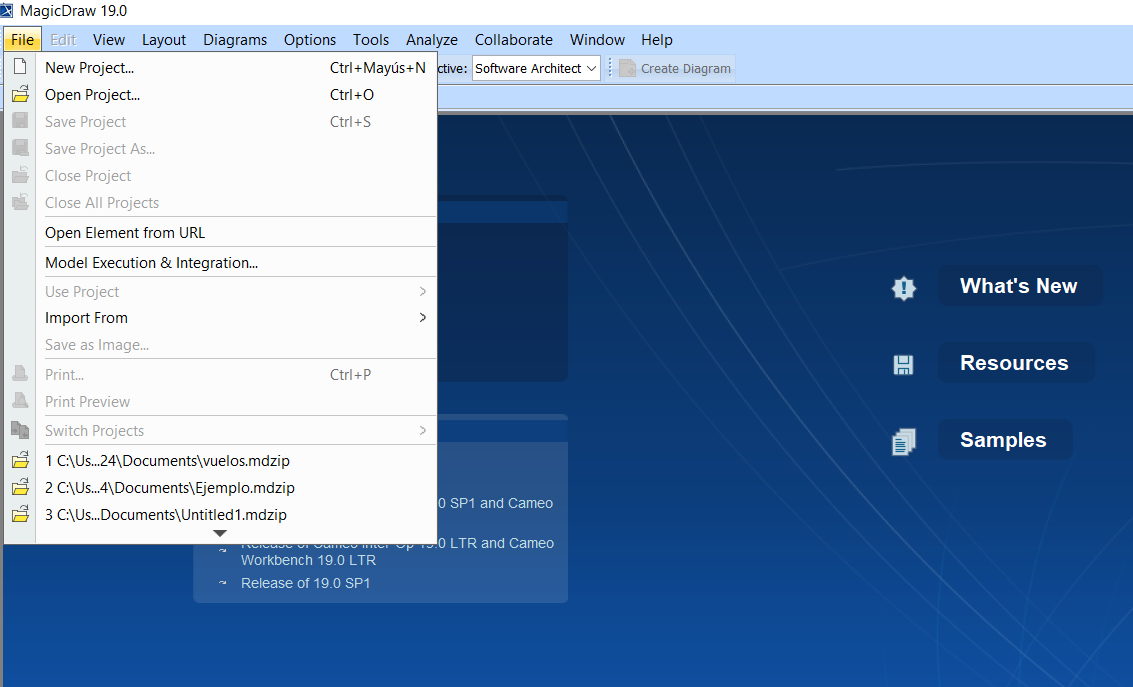Click the Samples documents icon

tap(903, 441)
